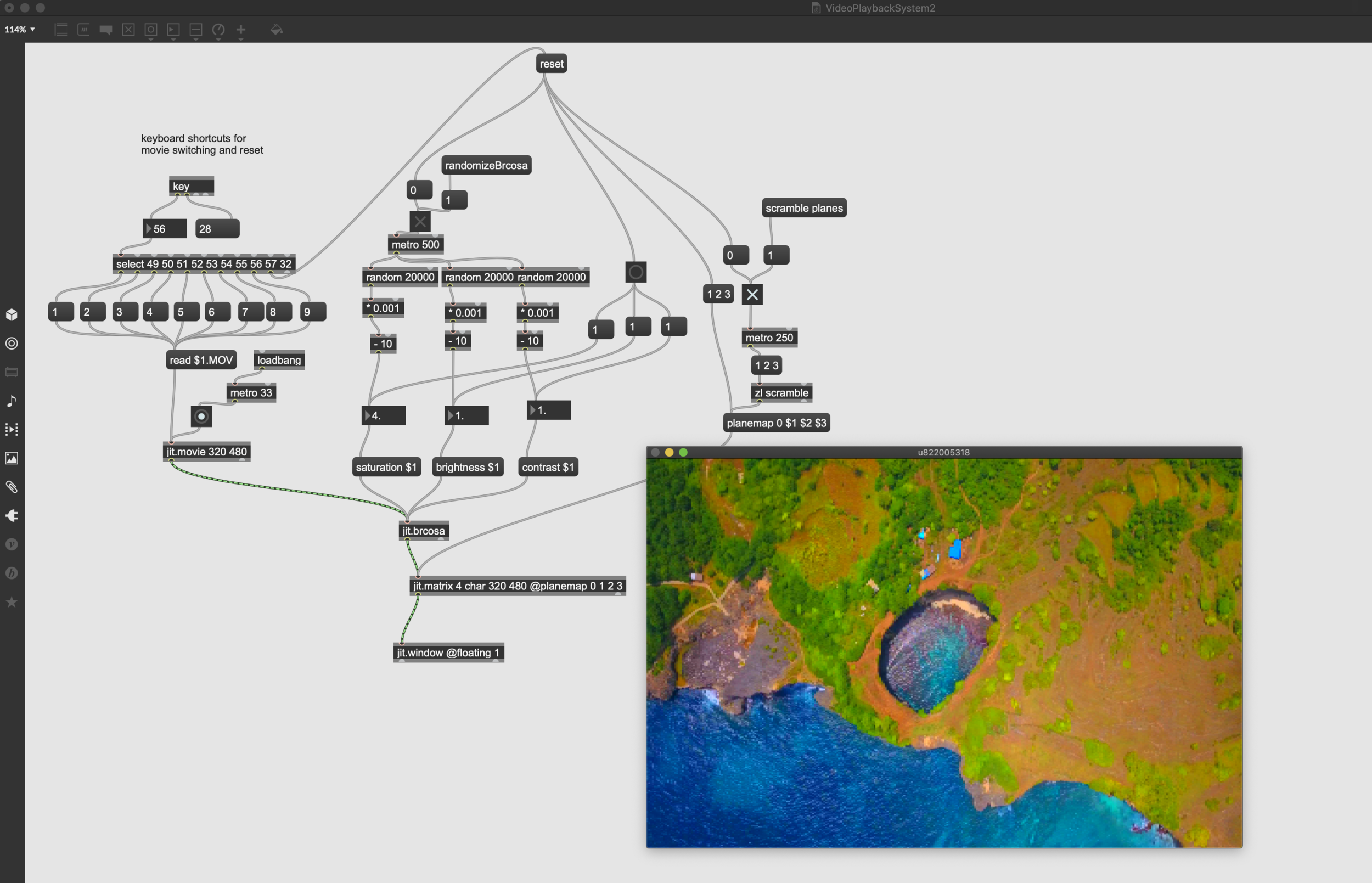Open the images sidebar browser
The image size is (1372, 883).
pos(12,458)
